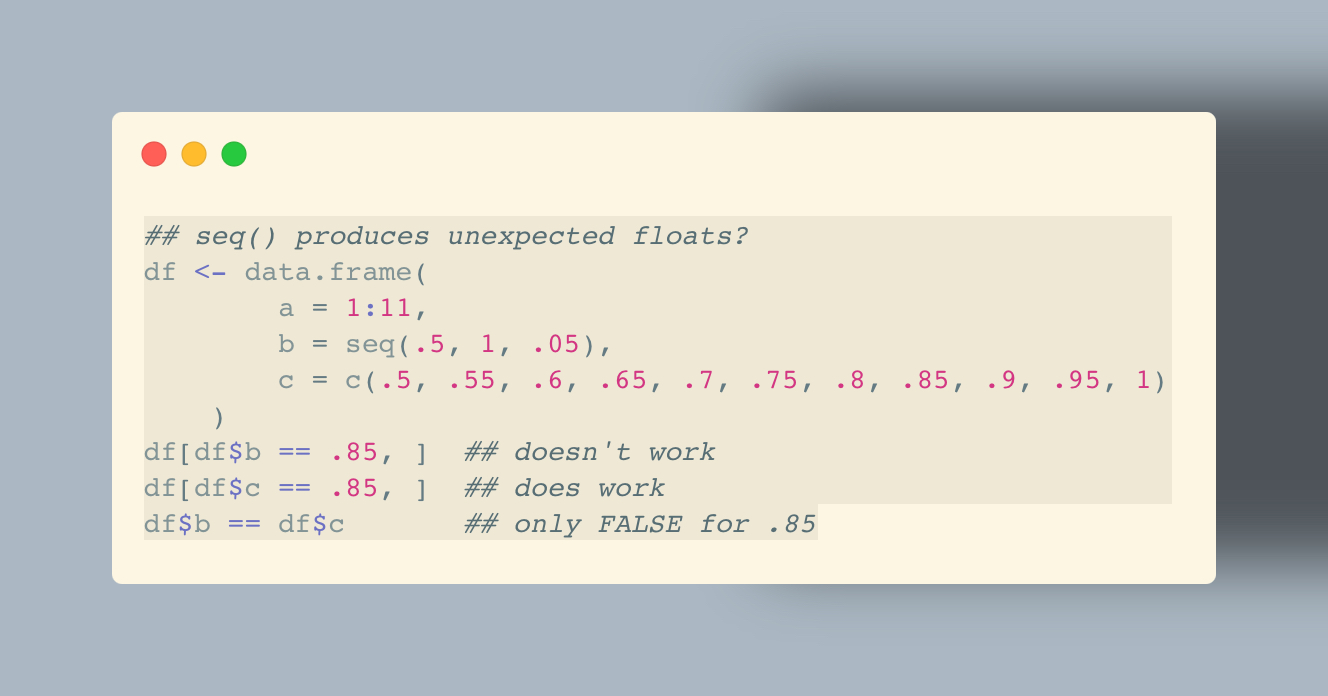Click the variable name 'a' in data.frame
This screenshot has width=1328, height=696.
(286, 309)
